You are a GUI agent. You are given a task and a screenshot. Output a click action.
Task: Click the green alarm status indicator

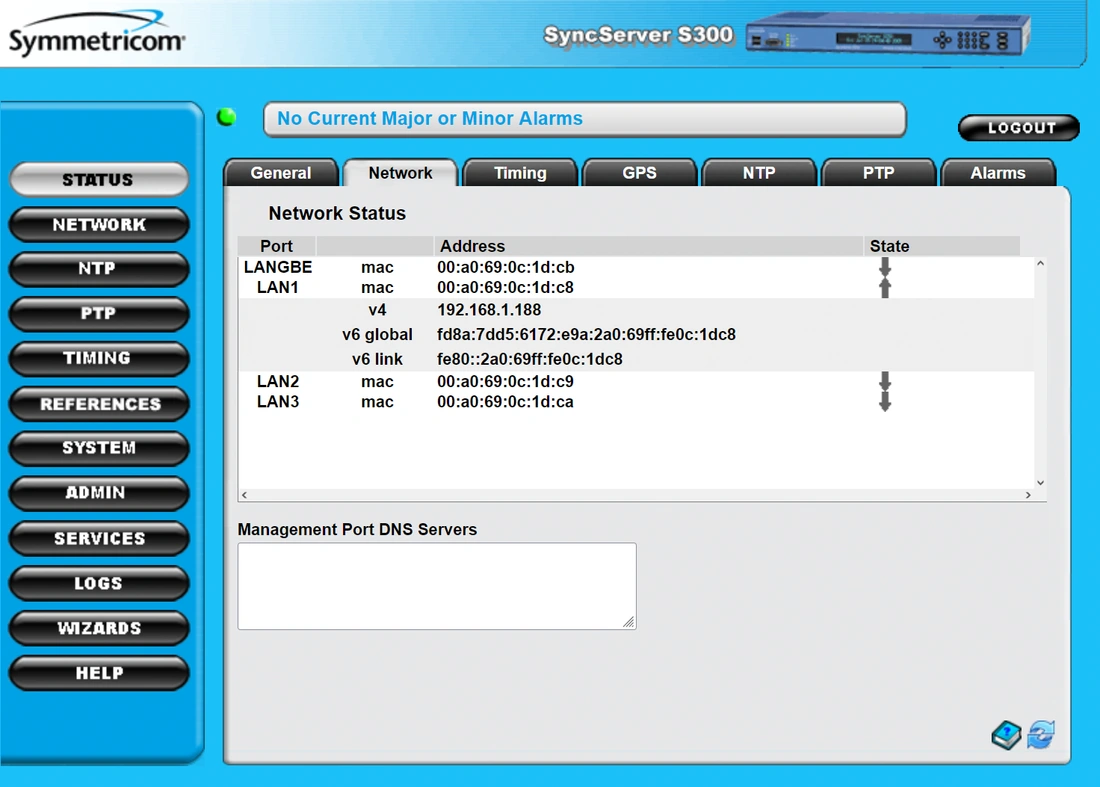pos(227,117)
